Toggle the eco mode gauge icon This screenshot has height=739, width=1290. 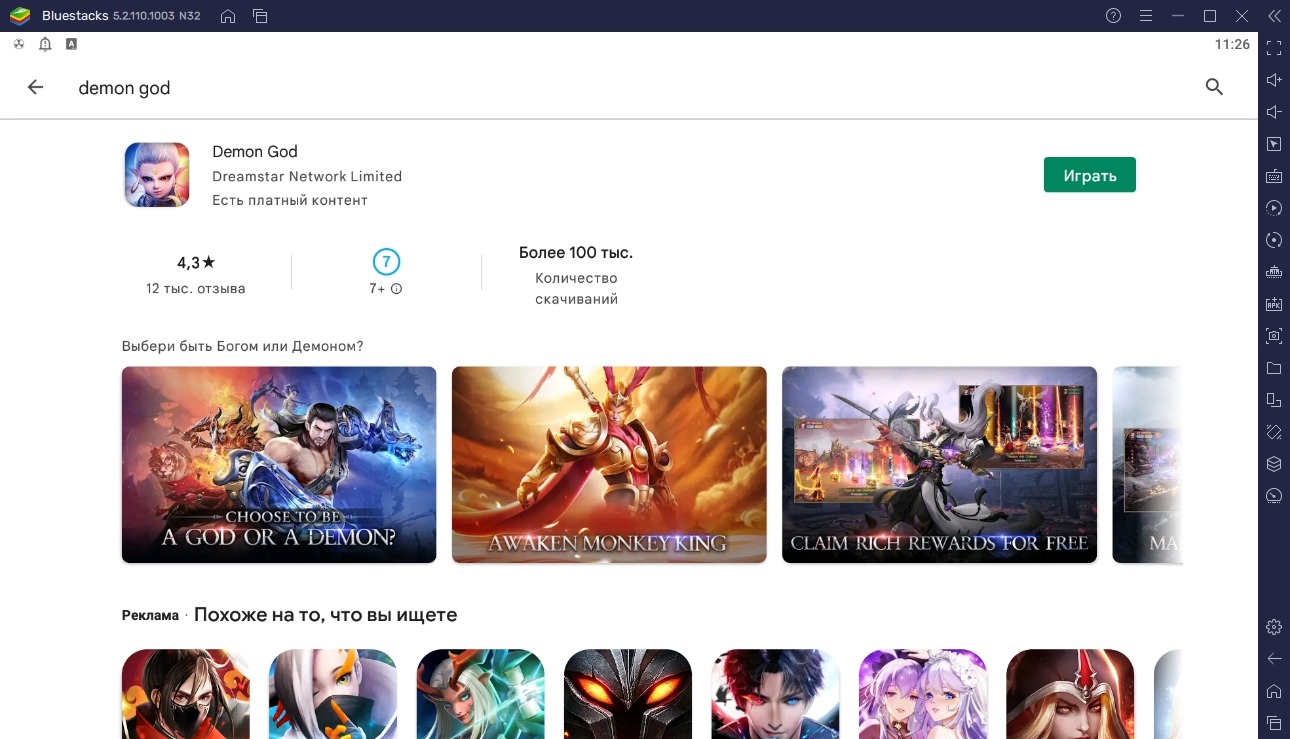point(1273,496)
